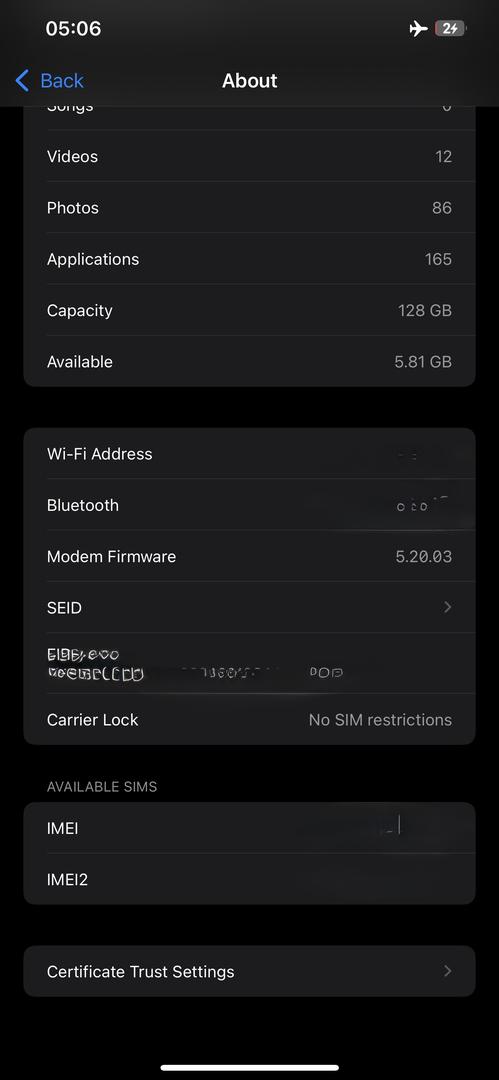Select the SEID row

tap(250, 608)
